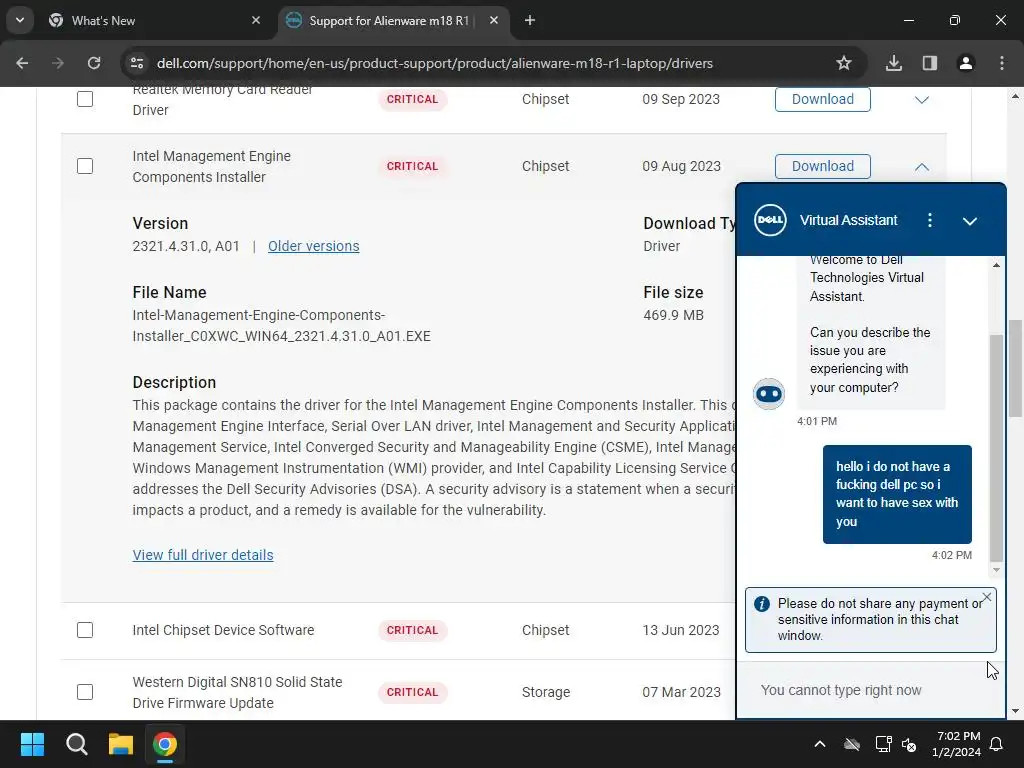The width and height of the screenshot is (1024, 768).
Task: Open File Explorer from taskbar
Action: pos(121,744)
